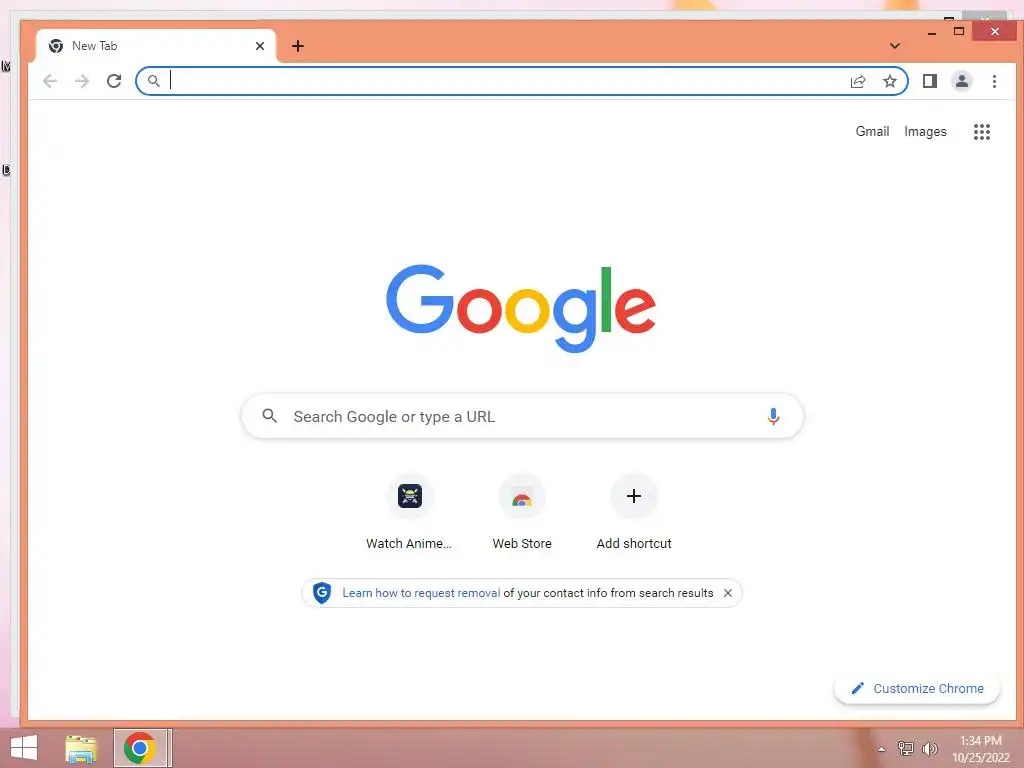Show hidden tray icons arrow
1024x768 pixels.
(881, 749)
